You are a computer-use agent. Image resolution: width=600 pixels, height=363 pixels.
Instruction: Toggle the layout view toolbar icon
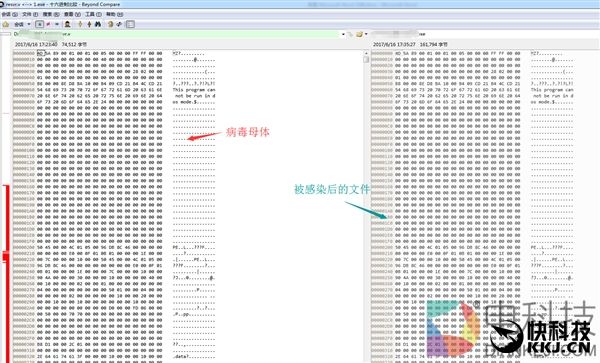(130, 24)
